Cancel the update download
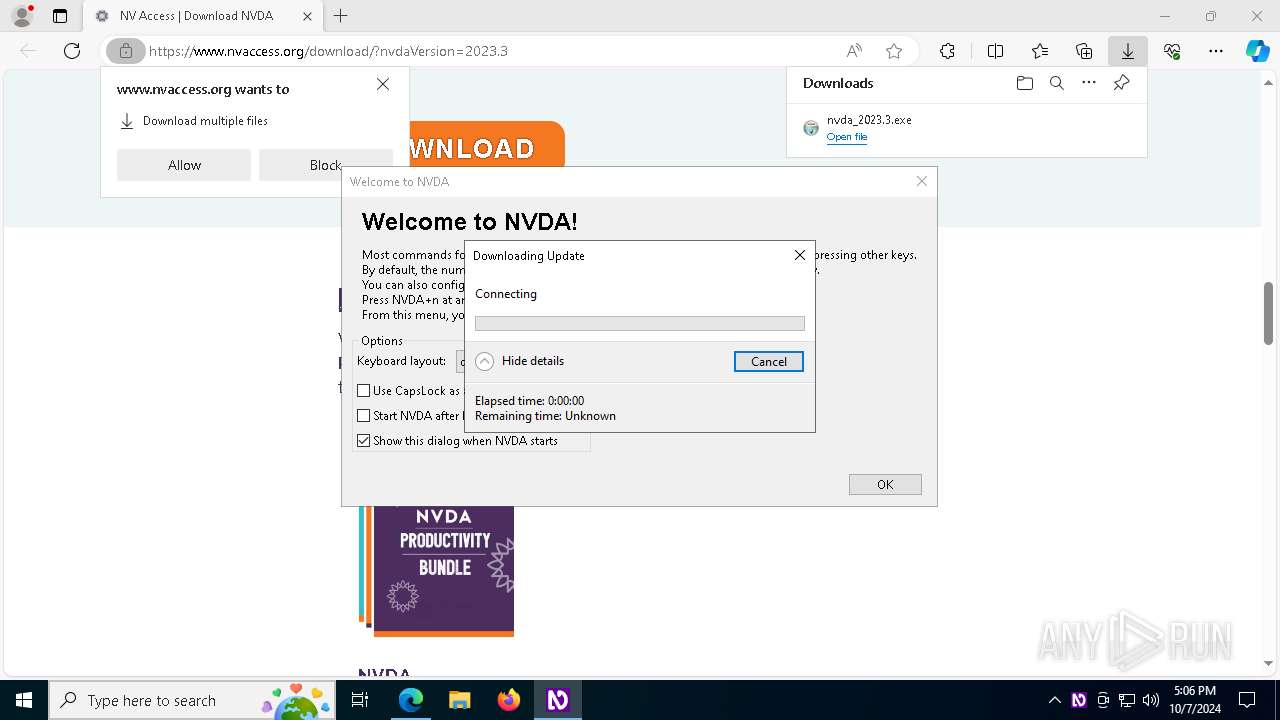The height and width of the screenshot is (720, 1280). click(x=769, y=361)
